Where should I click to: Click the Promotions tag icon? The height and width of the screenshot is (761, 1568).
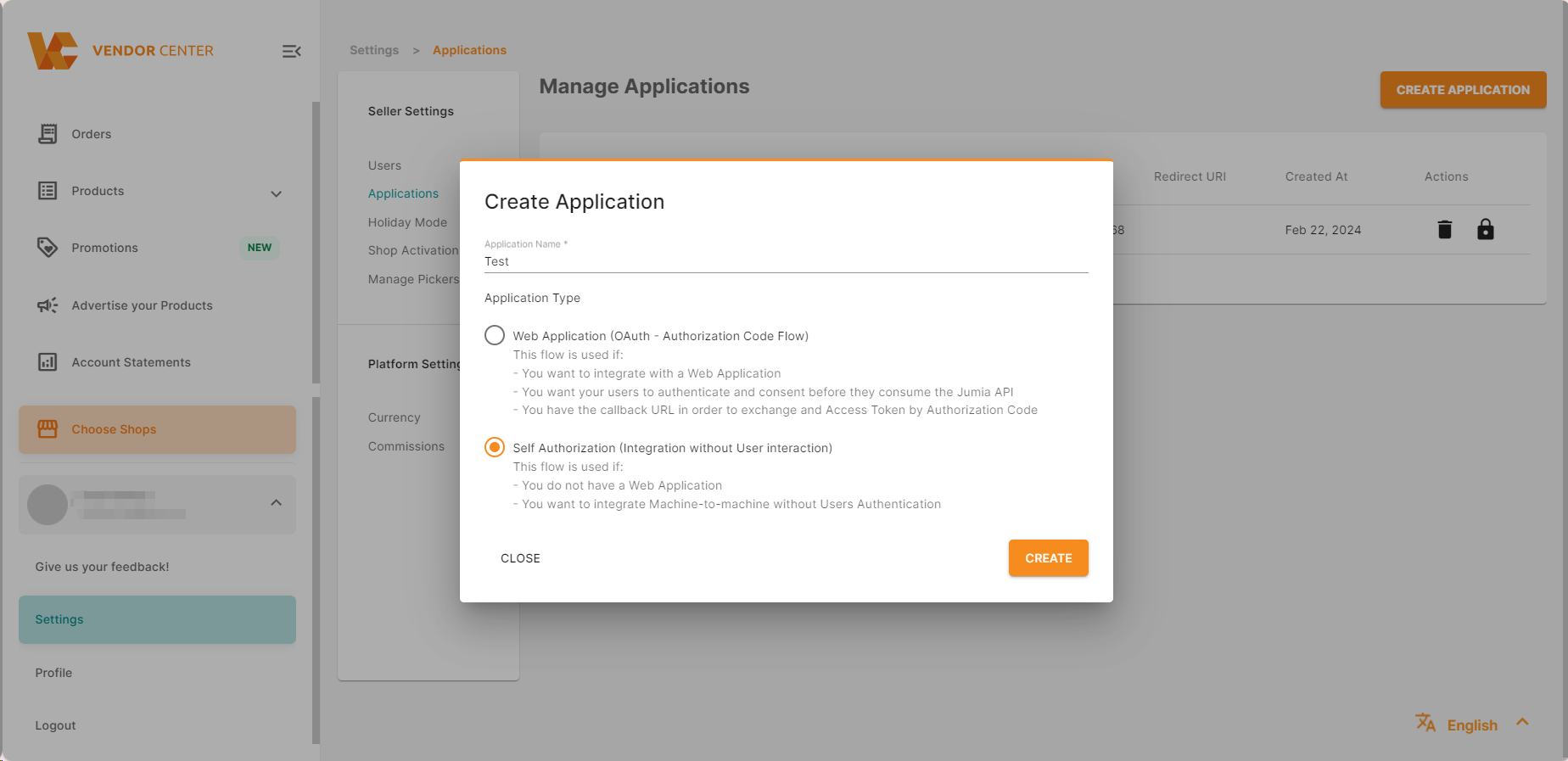click(48, 248)
